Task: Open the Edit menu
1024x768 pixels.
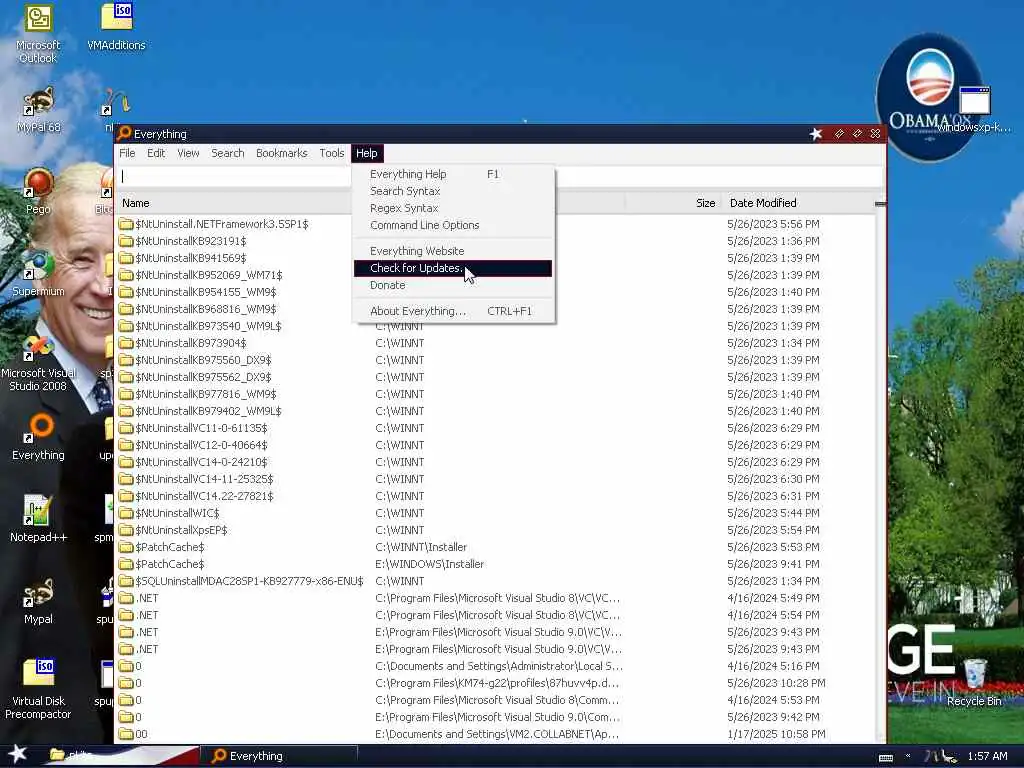Action: [155, 153]
